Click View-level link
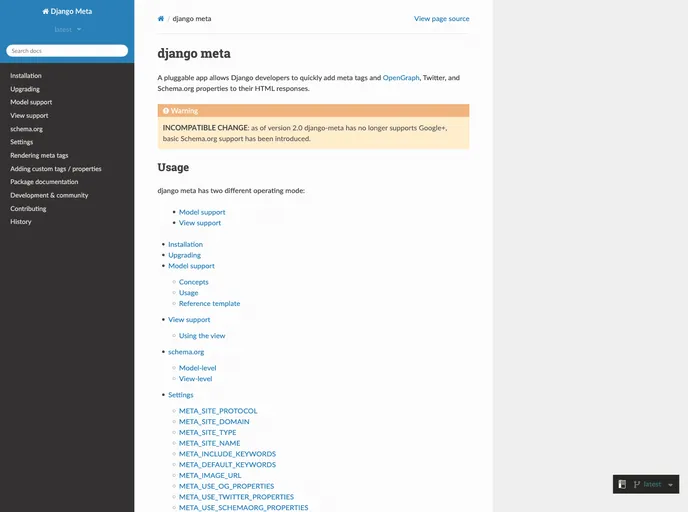Screen dimensions: 688x512 195,379
